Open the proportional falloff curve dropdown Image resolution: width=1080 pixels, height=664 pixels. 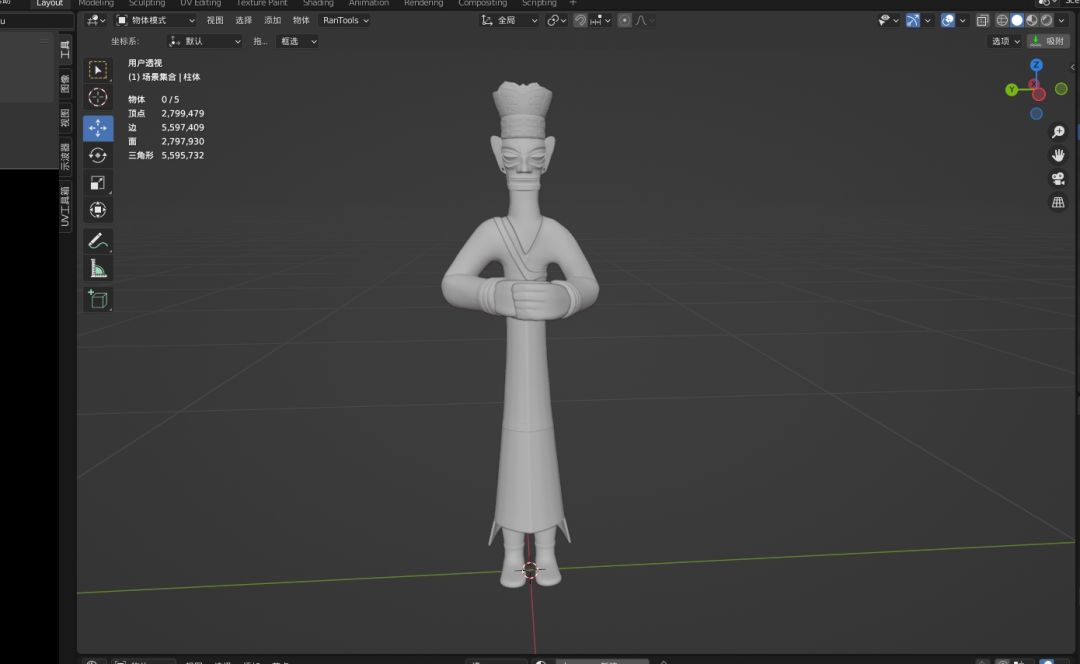click(645, 21)
